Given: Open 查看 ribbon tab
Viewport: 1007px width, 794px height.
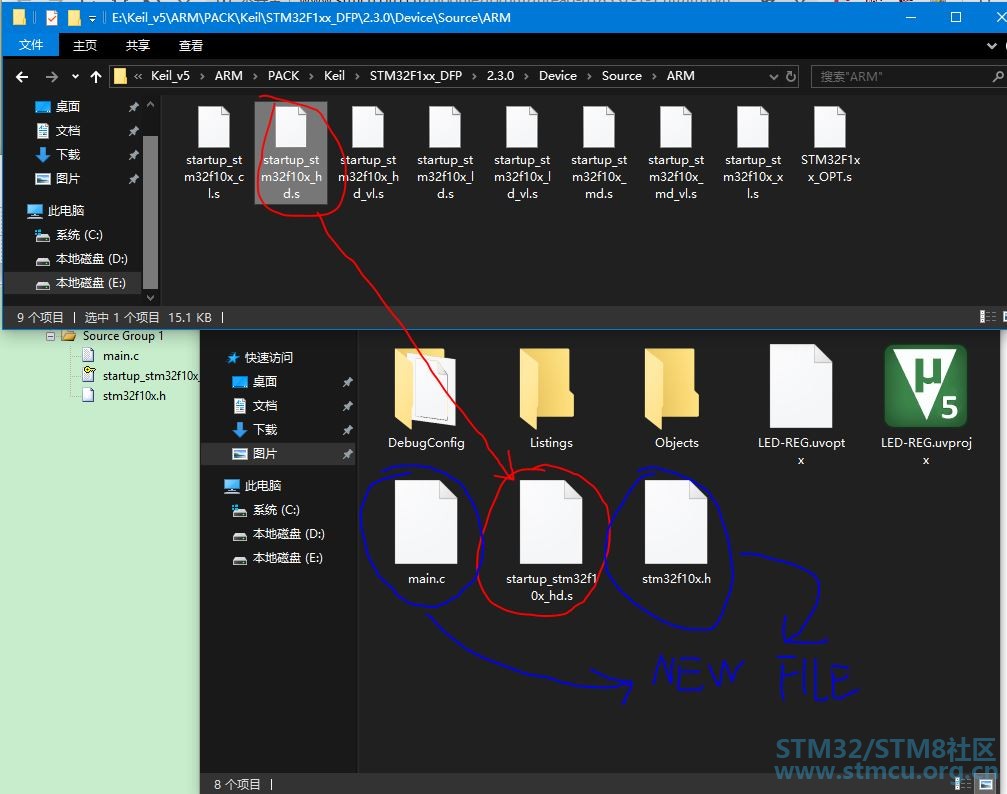Looking at the screenshot, I should point(191,46).
